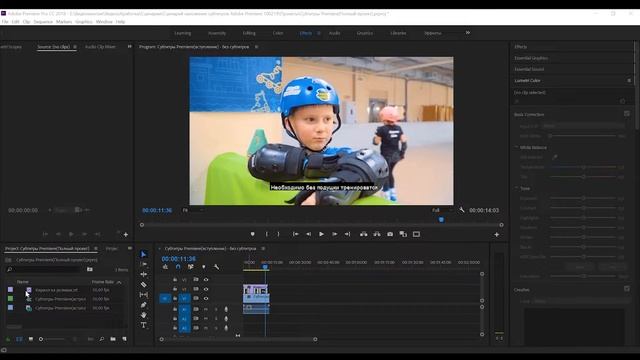
Task: Select the Razor tool
Action: point(144,284)
